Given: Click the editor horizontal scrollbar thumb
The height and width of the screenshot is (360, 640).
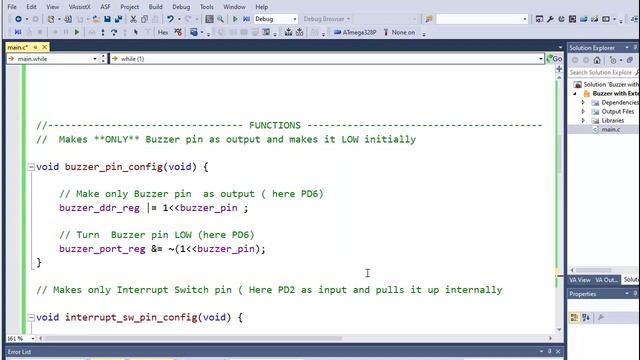Looking at the screenshot, I should [x=193, y=338].
